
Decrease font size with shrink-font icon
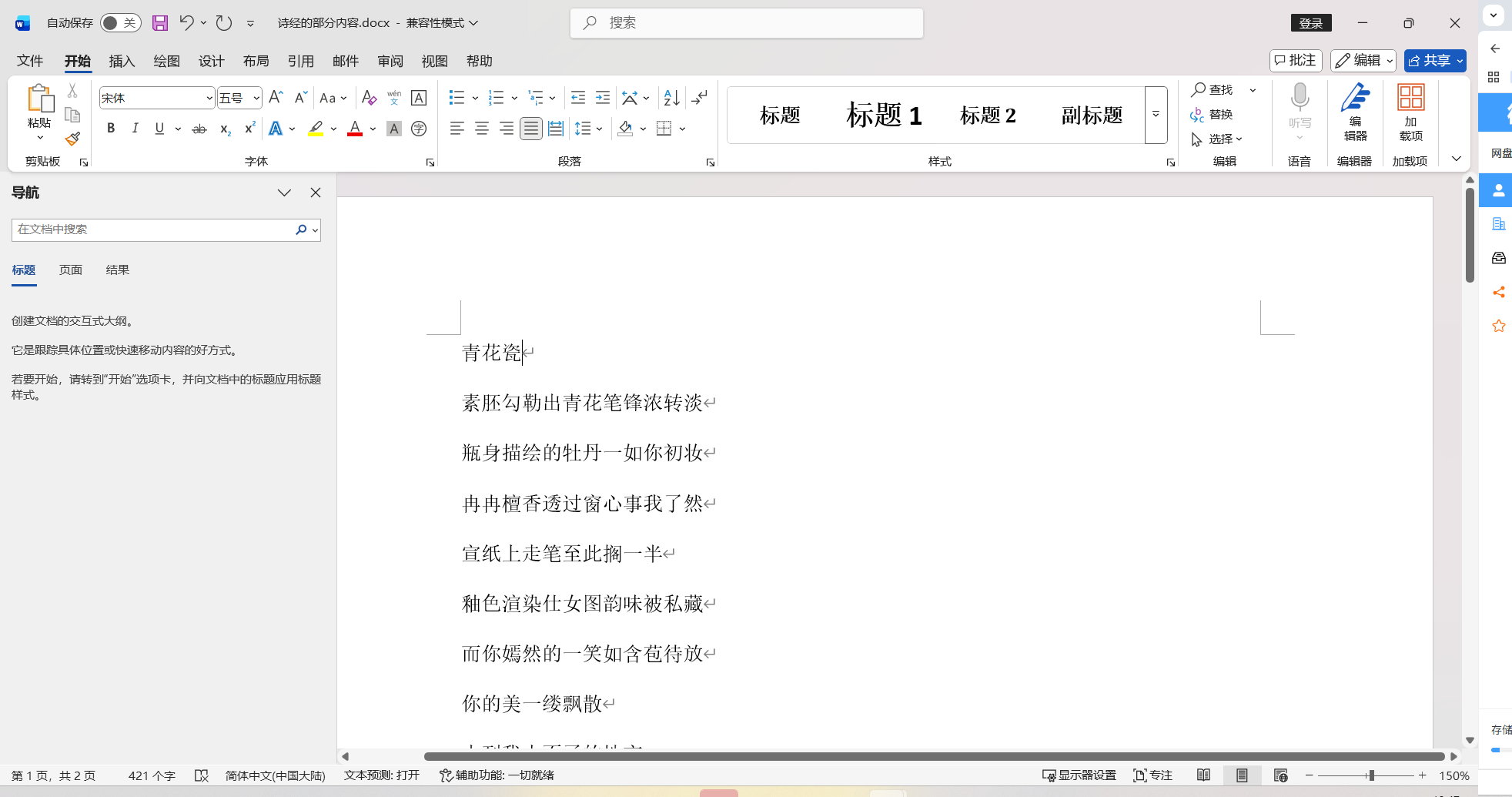coord(301,98)
